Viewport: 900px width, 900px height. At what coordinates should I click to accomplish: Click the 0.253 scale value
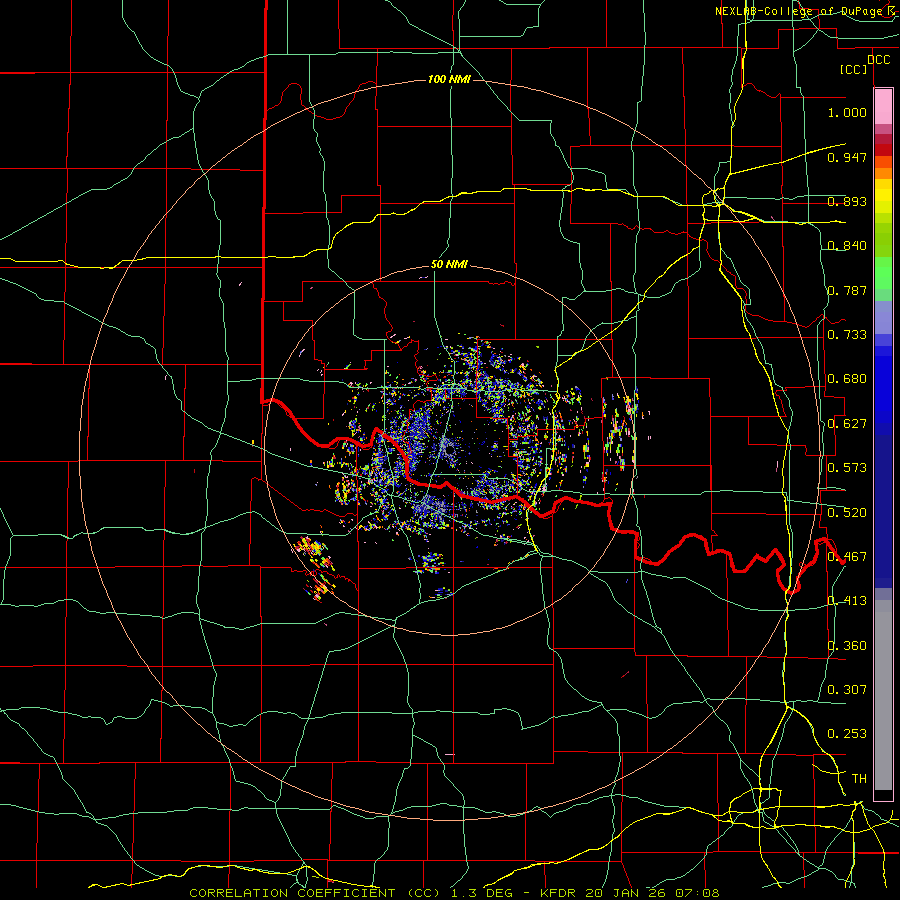click(847, 734)
